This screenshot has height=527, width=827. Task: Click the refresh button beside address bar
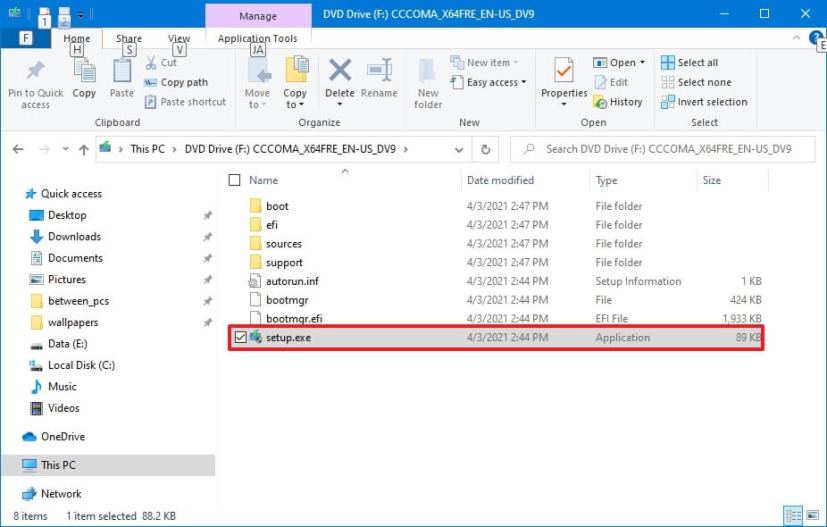pos(485,149)
